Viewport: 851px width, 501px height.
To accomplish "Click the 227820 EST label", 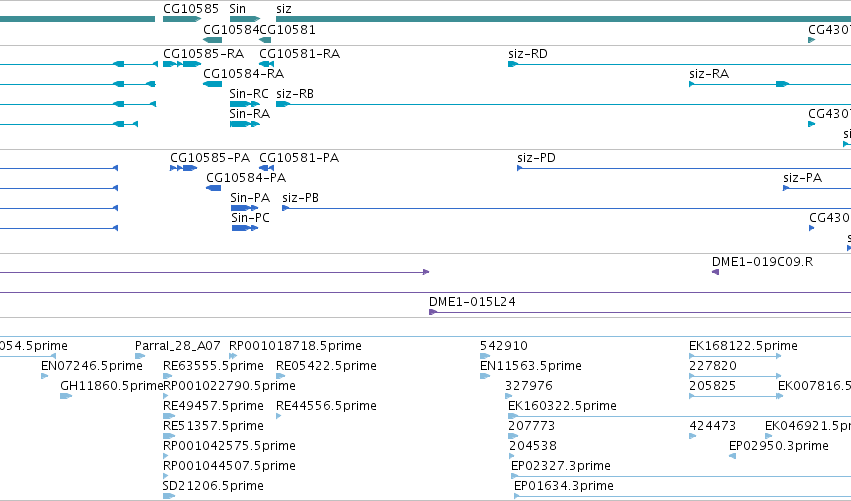I will [x=713, y=366].
